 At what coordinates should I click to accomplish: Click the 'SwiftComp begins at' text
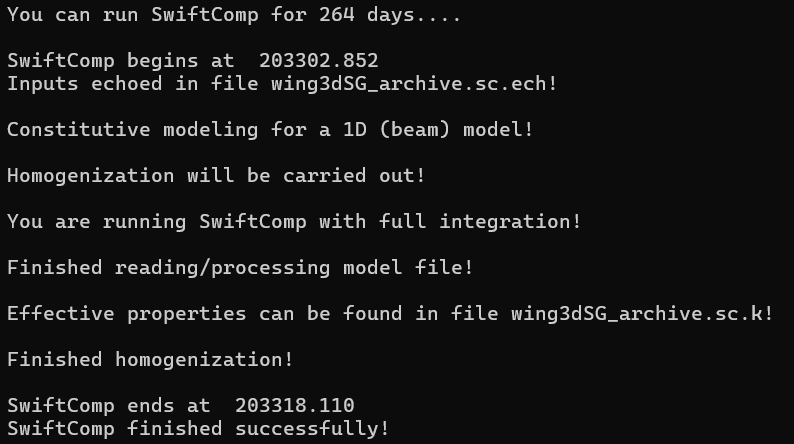point(121,61)
